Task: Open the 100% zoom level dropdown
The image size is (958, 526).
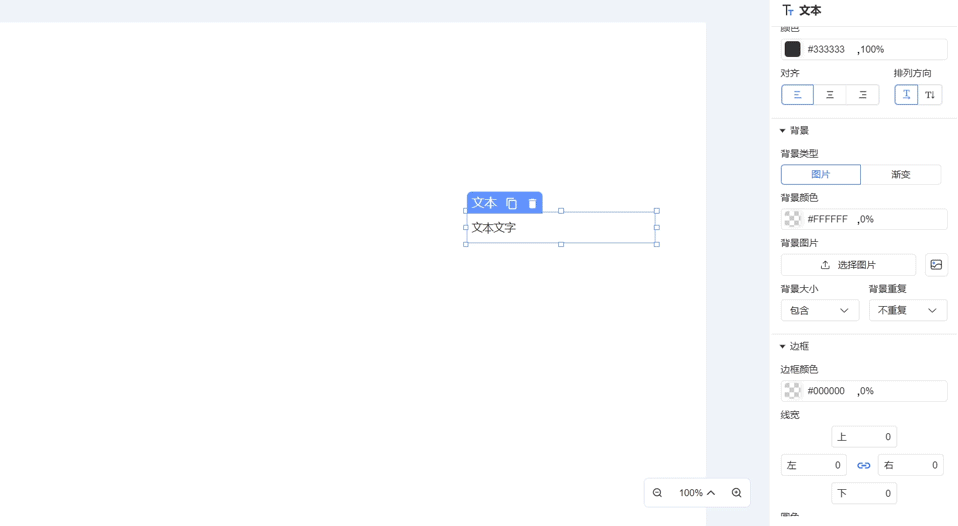Action: coord(697,493)
